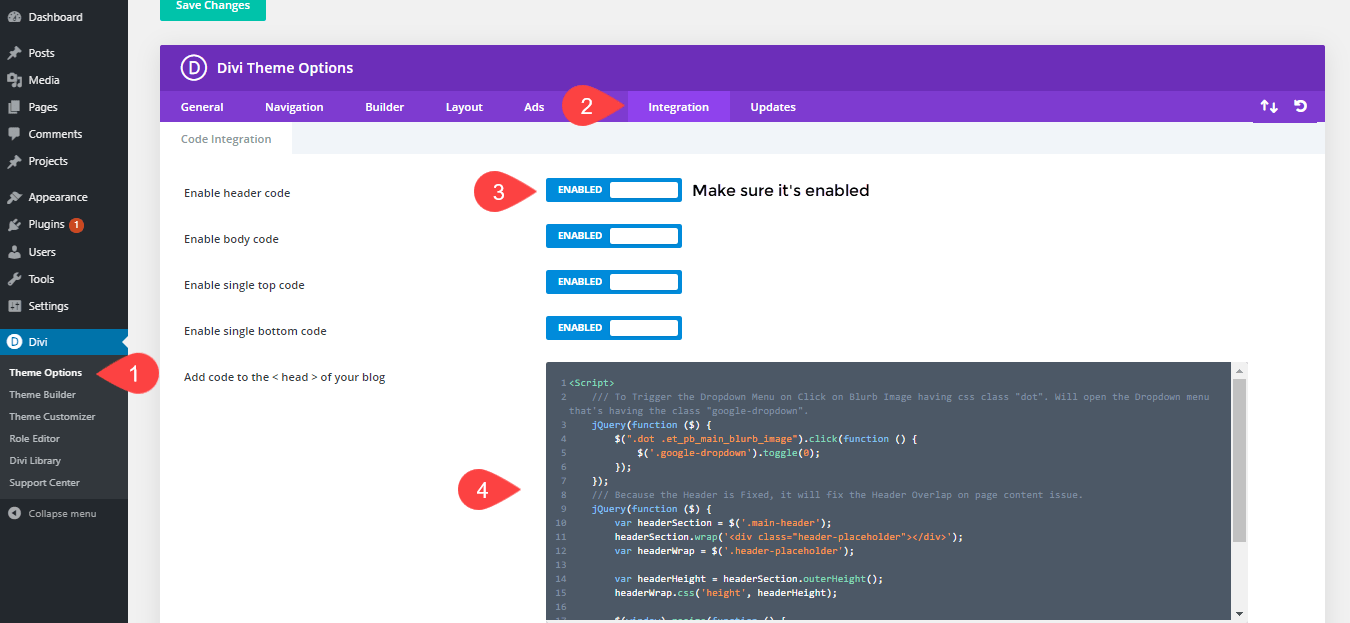Click the code editor scrollbar thumb
This screenshot has width=1350, height=623.
click(x=1240, y=460)
